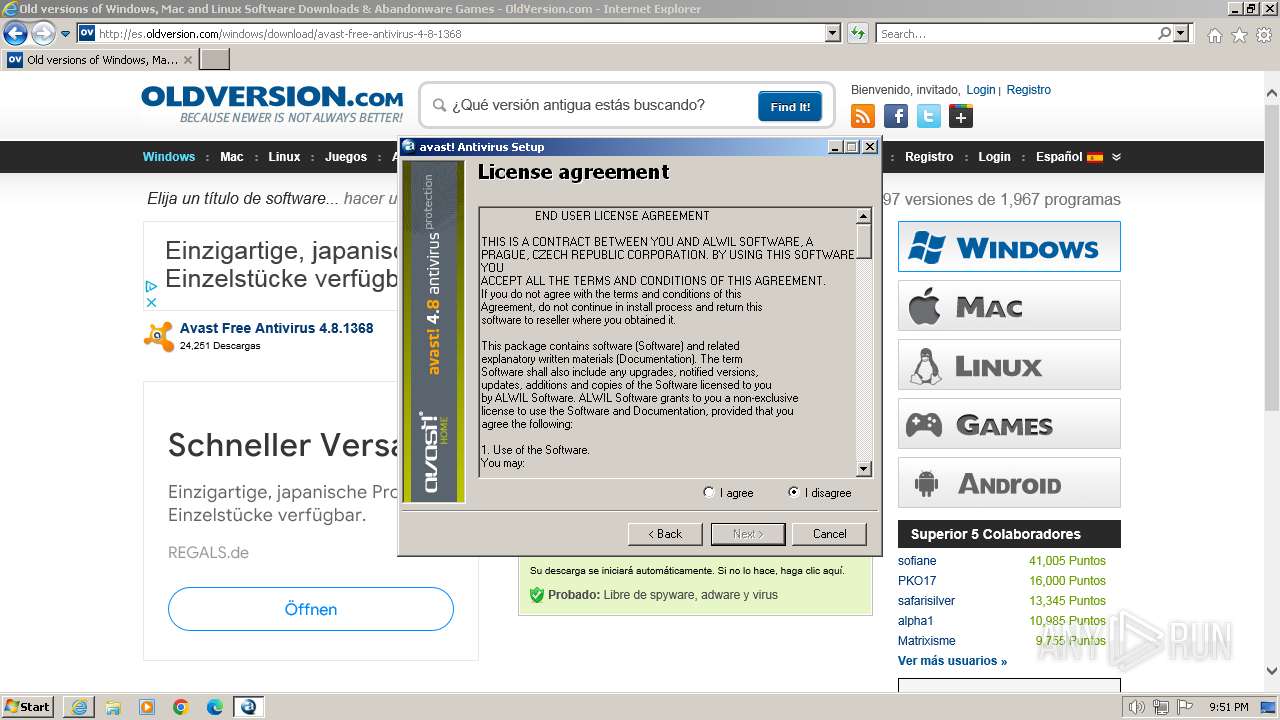Open the RSS feed icon
This screenshot has height=720, width=1280.
pos(862,117)
